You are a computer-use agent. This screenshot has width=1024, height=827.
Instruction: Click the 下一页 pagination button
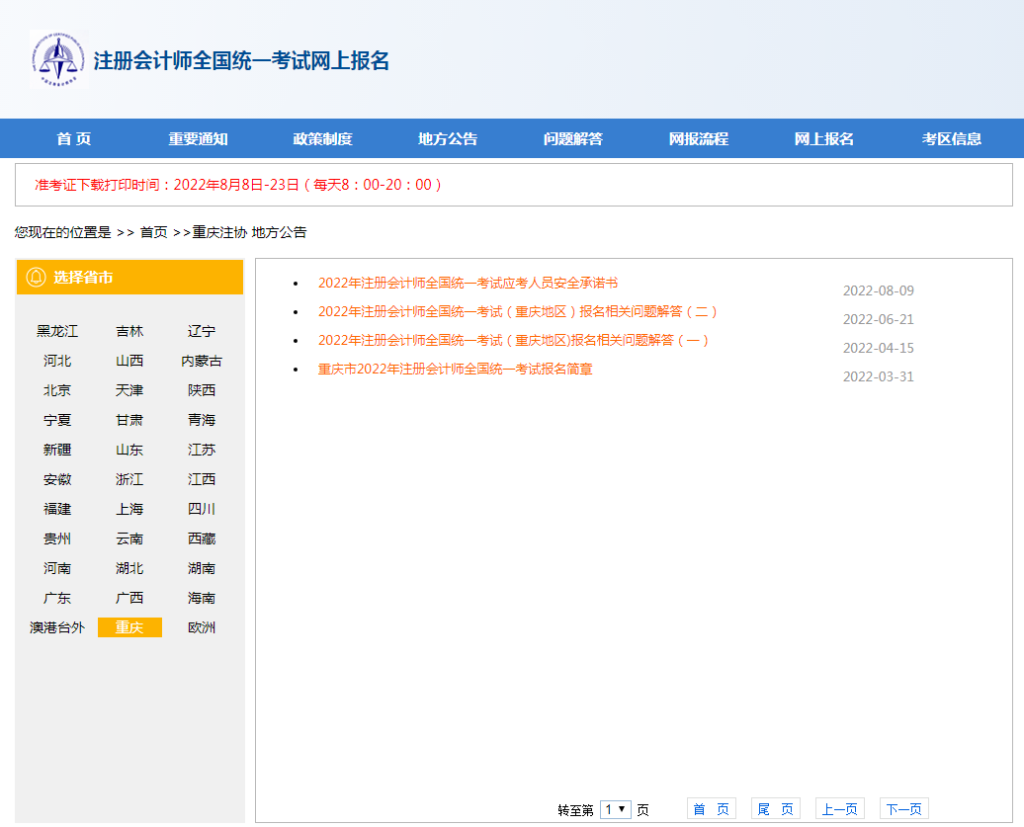pyautogui.click(x=903, y=808)
